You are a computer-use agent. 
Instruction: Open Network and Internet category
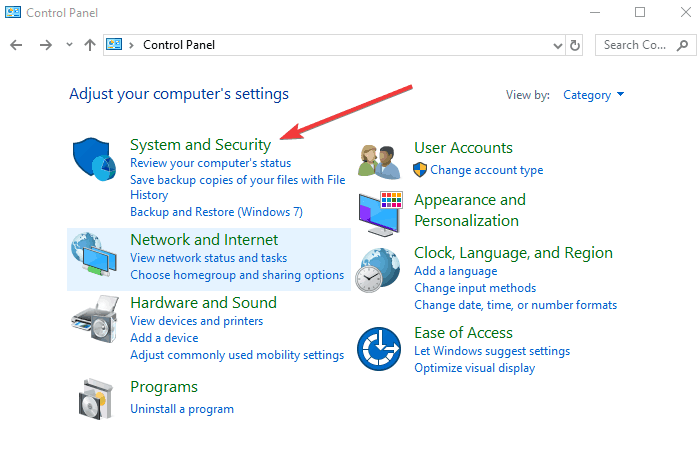[204, 240]
